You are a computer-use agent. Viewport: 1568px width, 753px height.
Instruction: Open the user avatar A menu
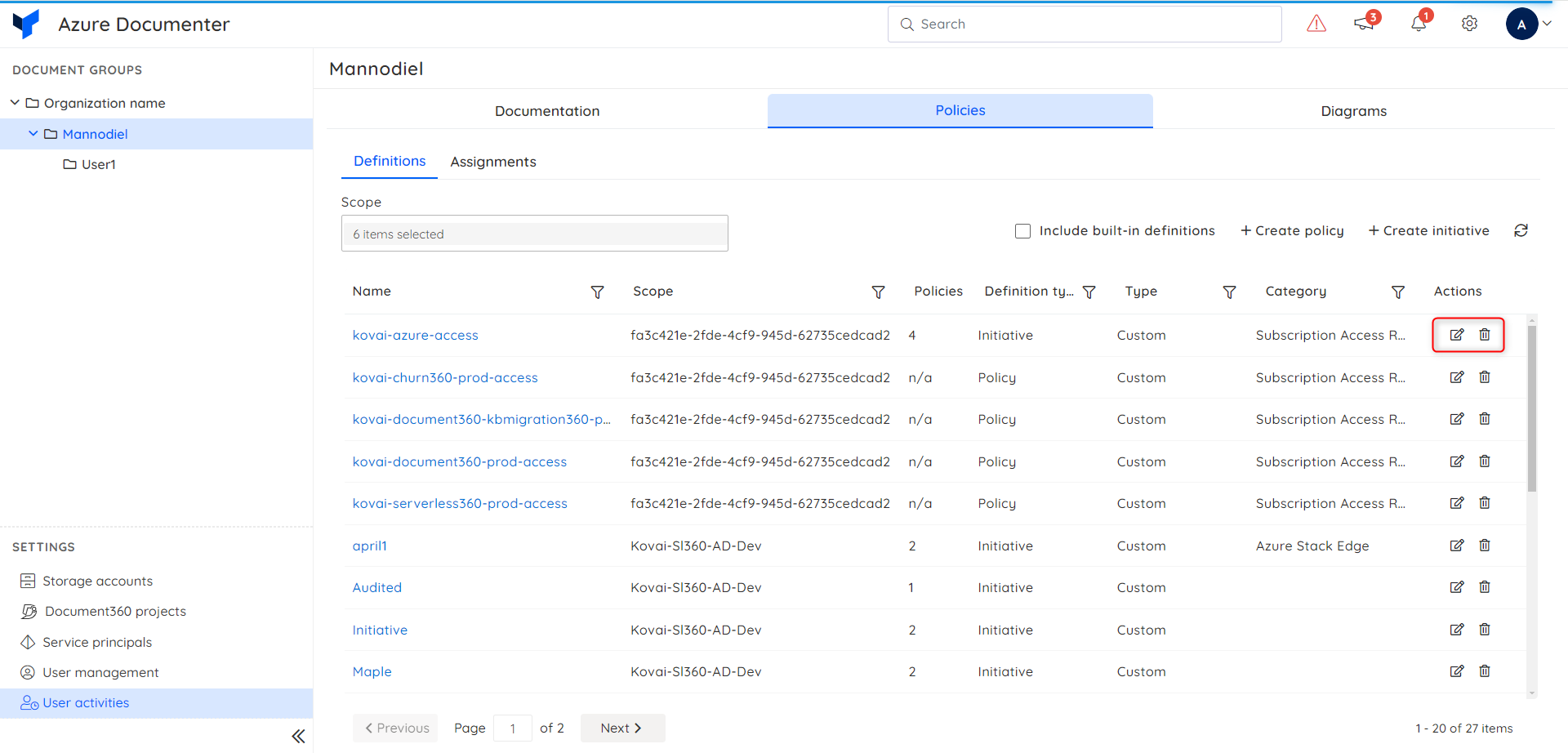point(1521,25)
